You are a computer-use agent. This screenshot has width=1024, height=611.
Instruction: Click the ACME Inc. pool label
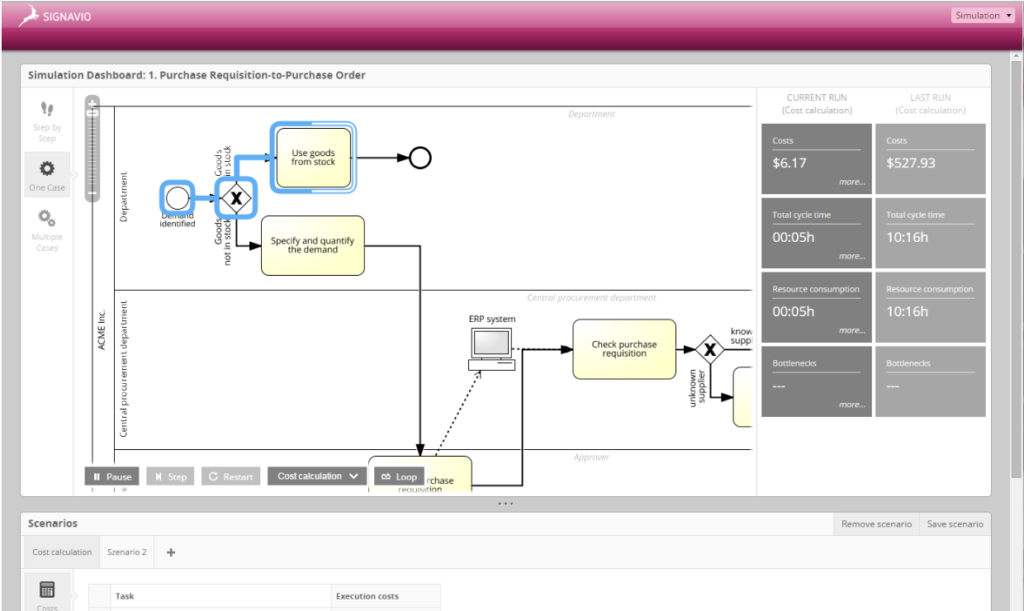102,330
